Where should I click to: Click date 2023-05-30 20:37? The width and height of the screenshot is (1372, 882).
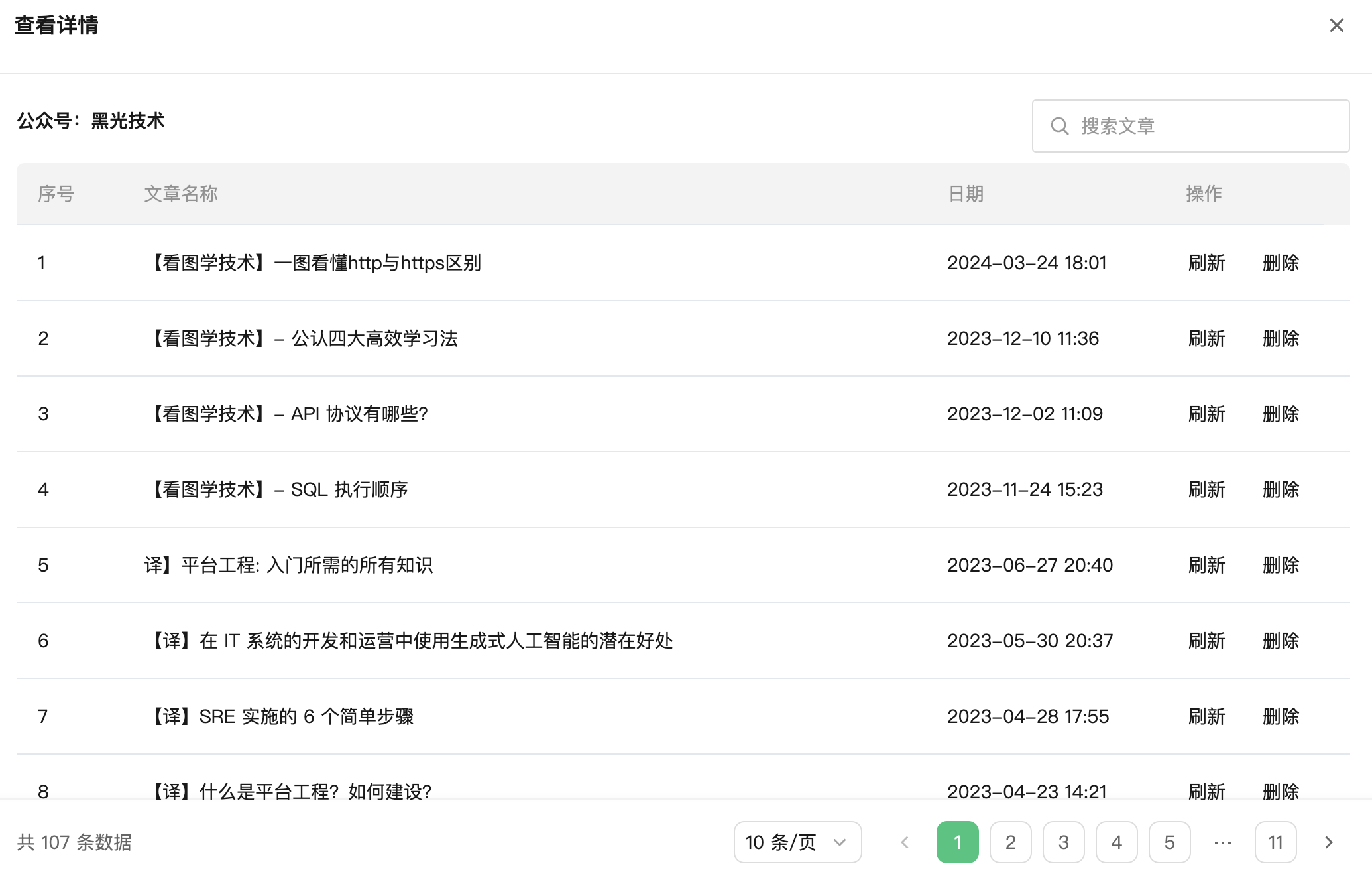click(1030, 641)
